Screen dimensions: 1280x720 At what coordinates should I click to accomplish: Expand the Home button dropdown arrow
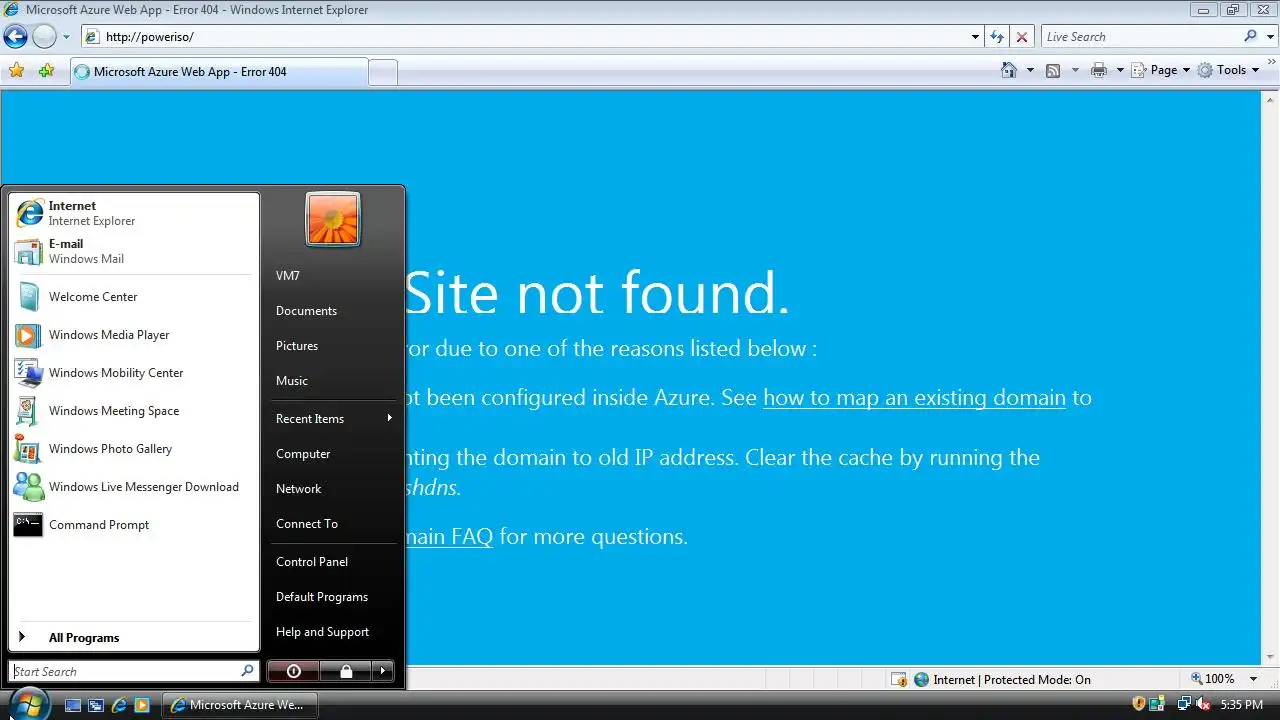click(x=1030, y=70)
